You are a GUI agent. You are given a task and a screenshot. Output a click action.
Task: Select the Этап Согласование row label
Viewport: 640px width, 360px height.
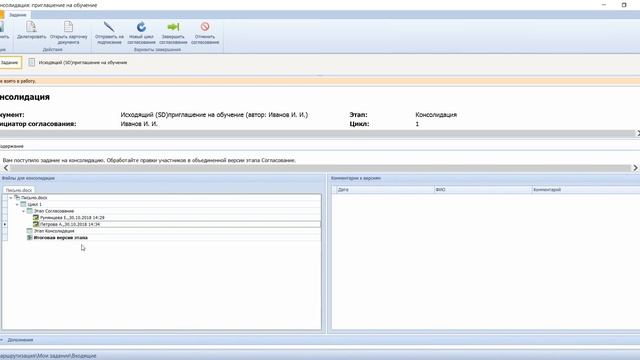(x=54, y=211)
